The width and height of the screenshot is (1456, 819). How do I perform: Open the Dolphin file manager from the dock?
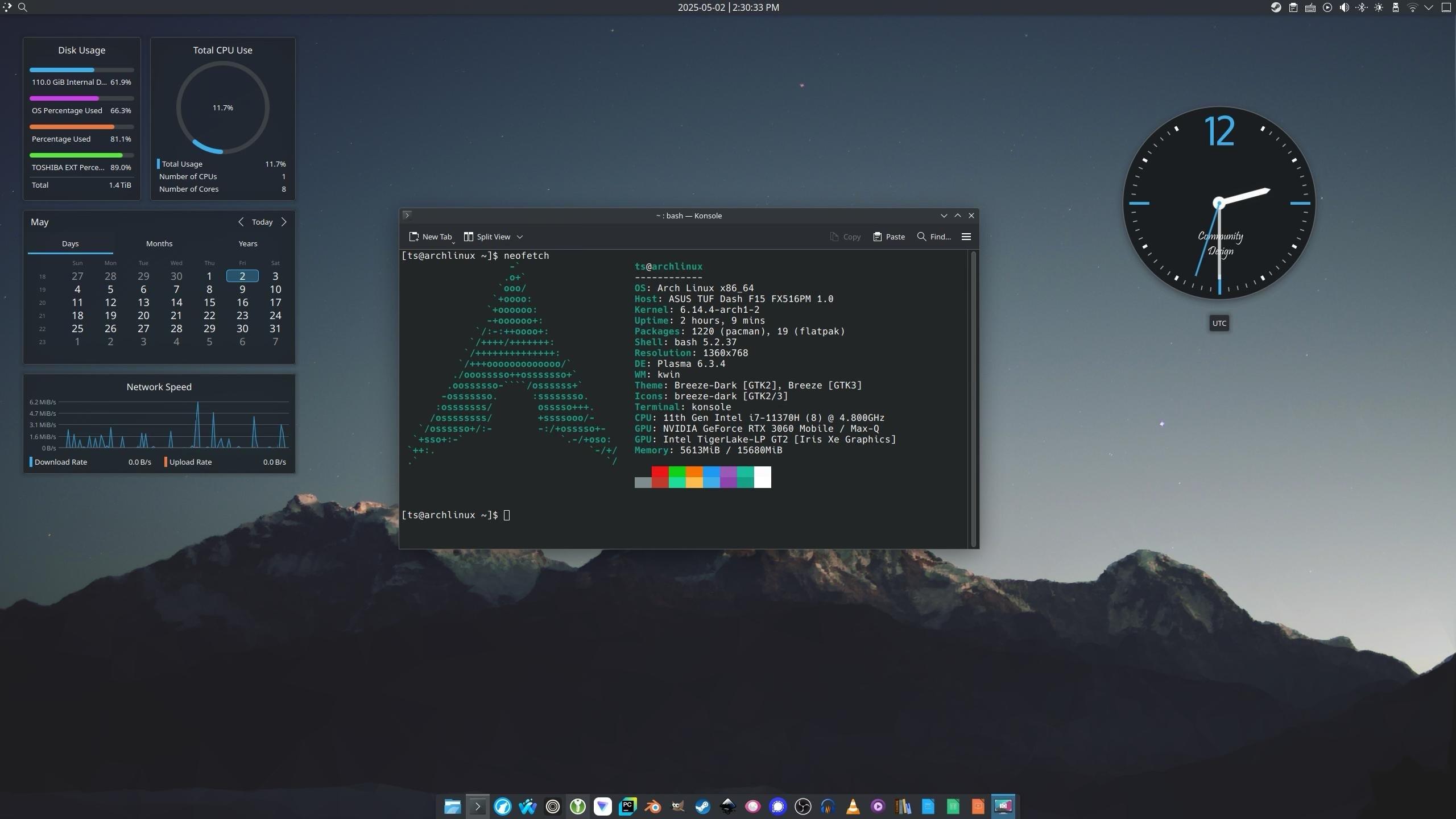point(452,806)
